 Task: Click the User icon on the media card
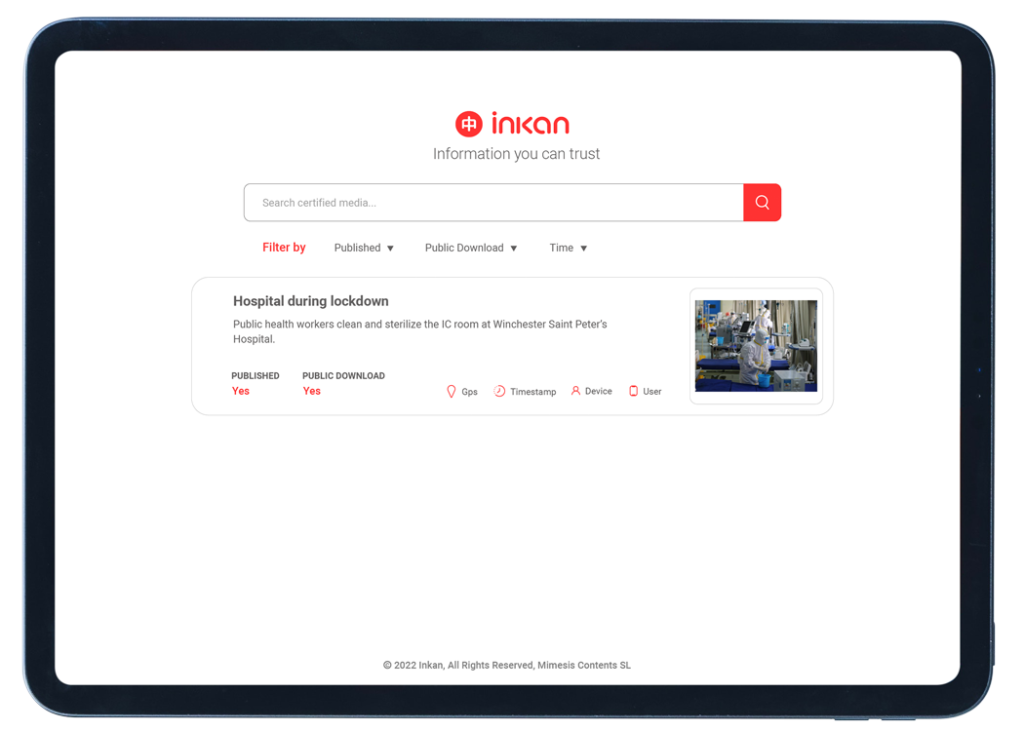pos(633,391)
